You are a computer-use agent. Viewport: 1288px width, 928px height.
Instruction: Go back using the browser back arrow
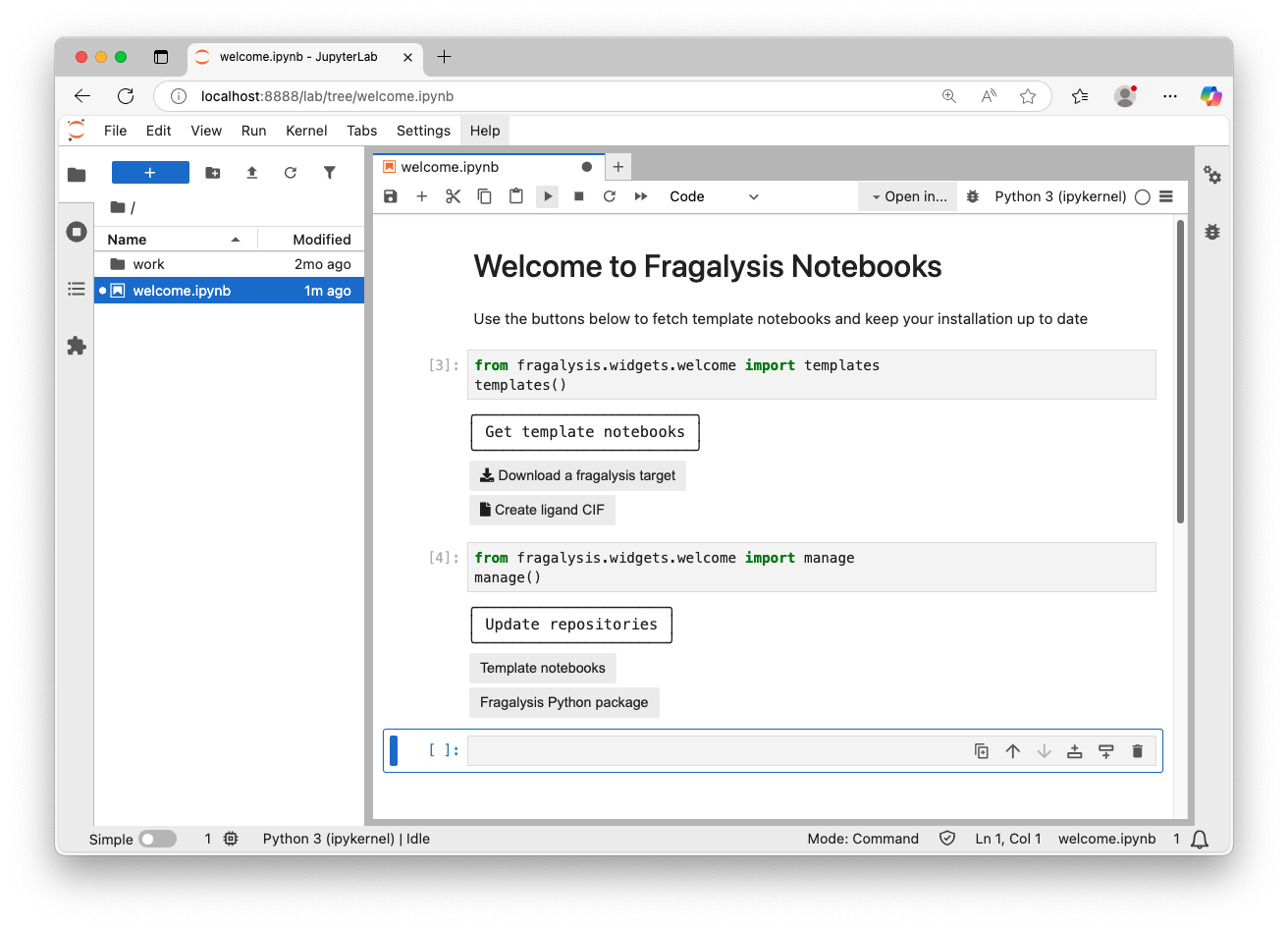tap(82, 96)
